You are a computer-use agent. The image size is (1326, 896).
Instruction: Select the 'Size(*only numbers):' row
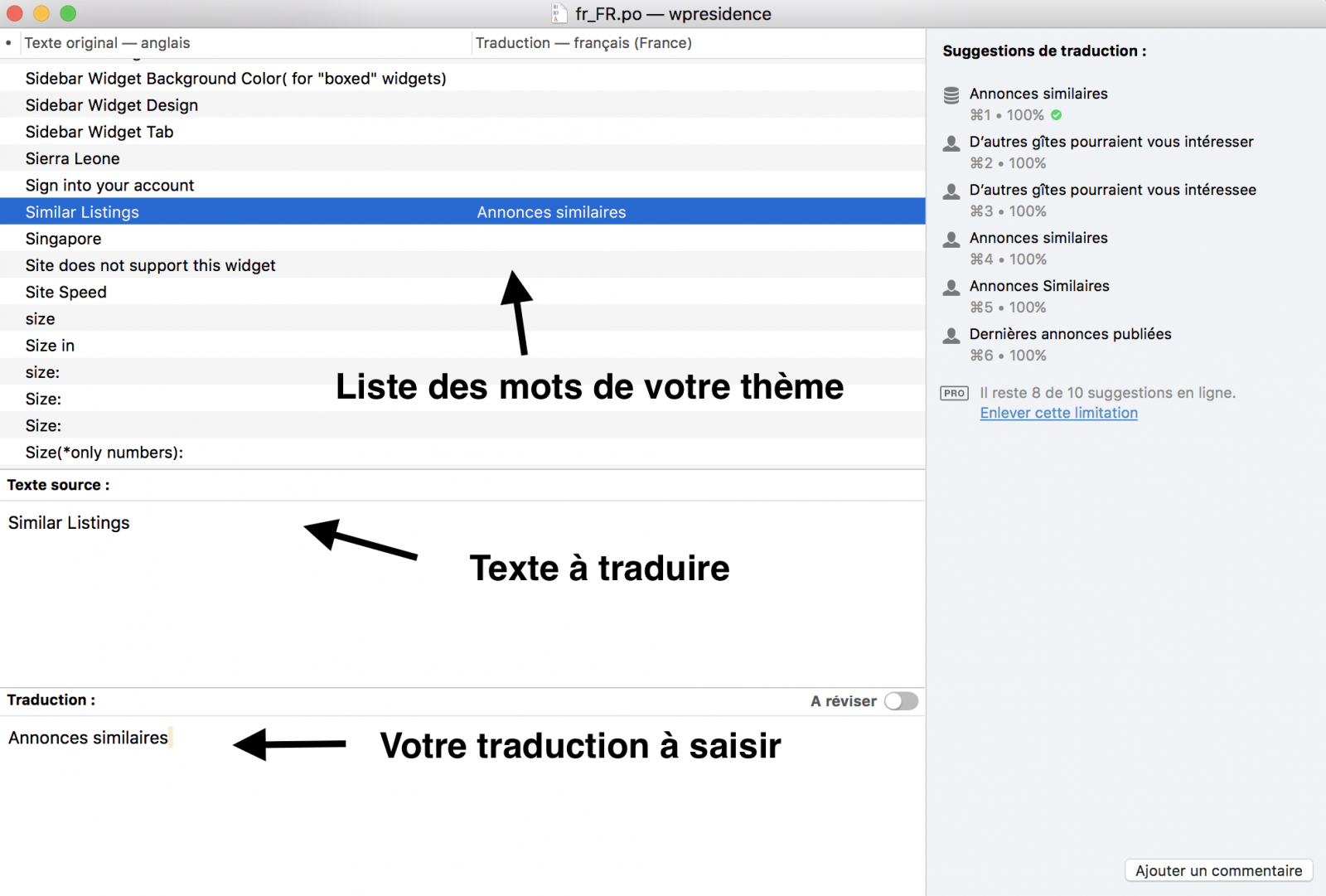pyautogui.click(x=462, y=452)
